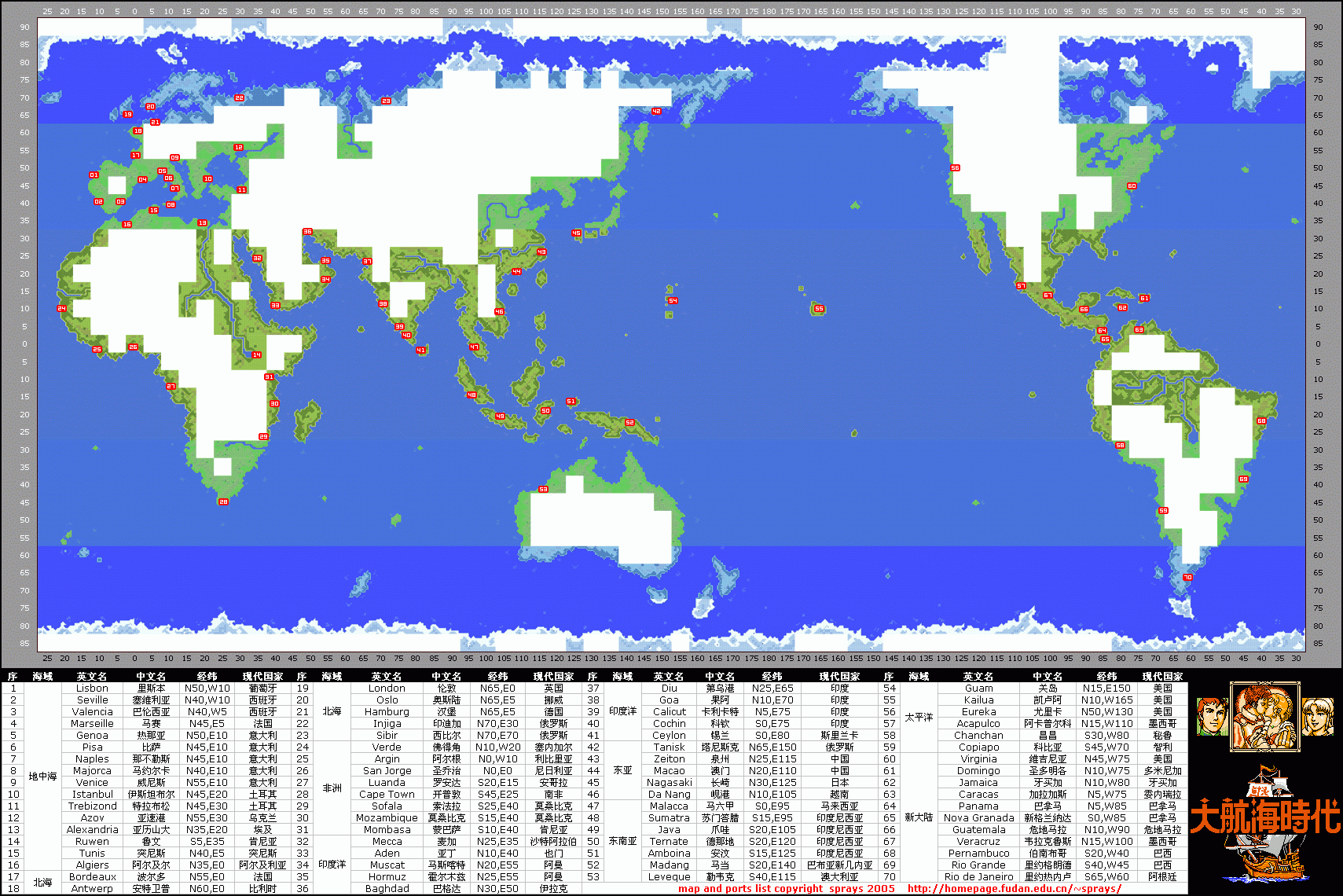
Task: Click the Nagasaki entry in the port list
Action: click(x=669, y=783)
